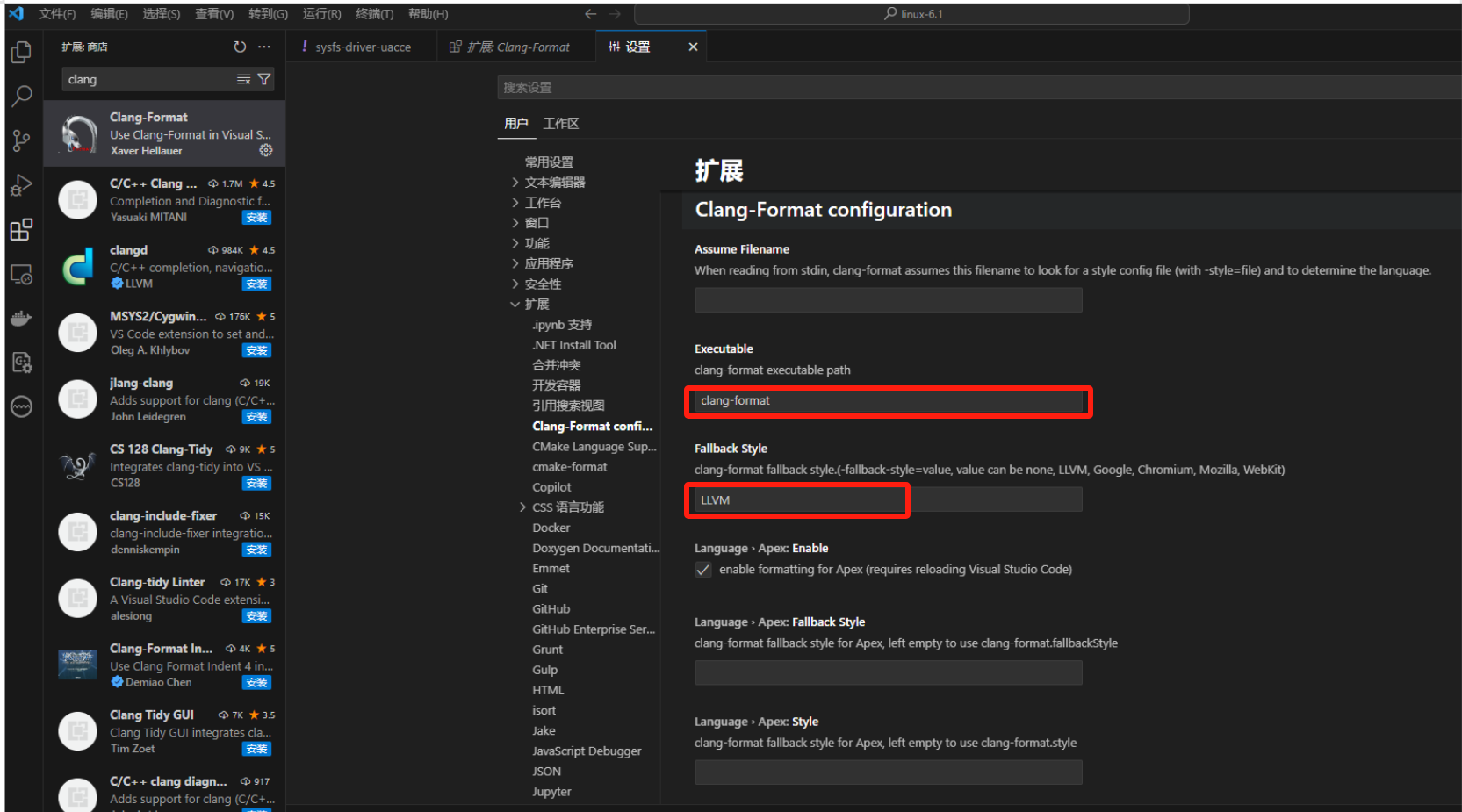Open the Extensions view icon
Screen dimensions: 1462x812
[x=21, y=230]
